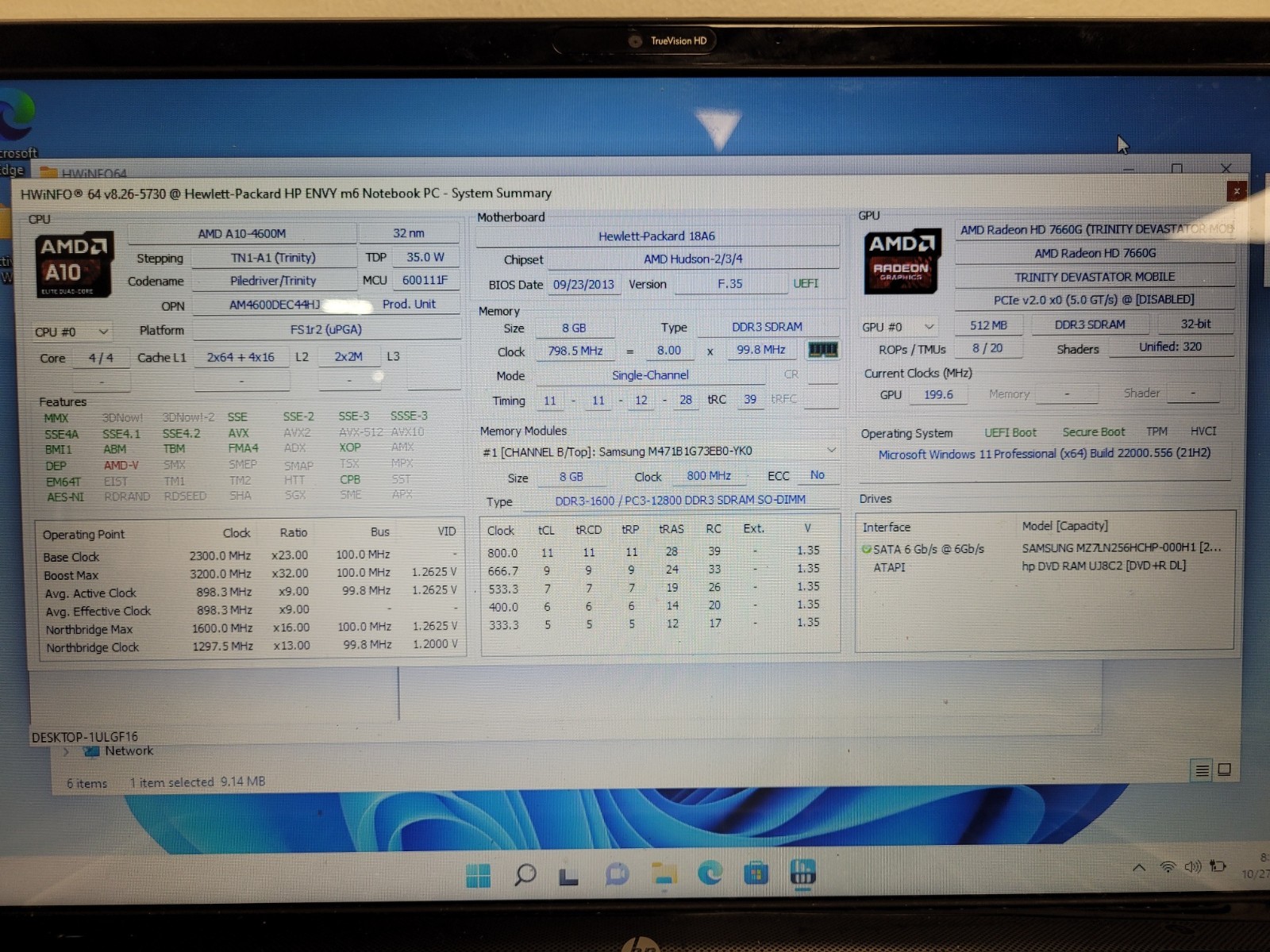This screenshot has height=952, width=1270.
Task: Switch Explorer to large icons view
Action: point(1225,770)
